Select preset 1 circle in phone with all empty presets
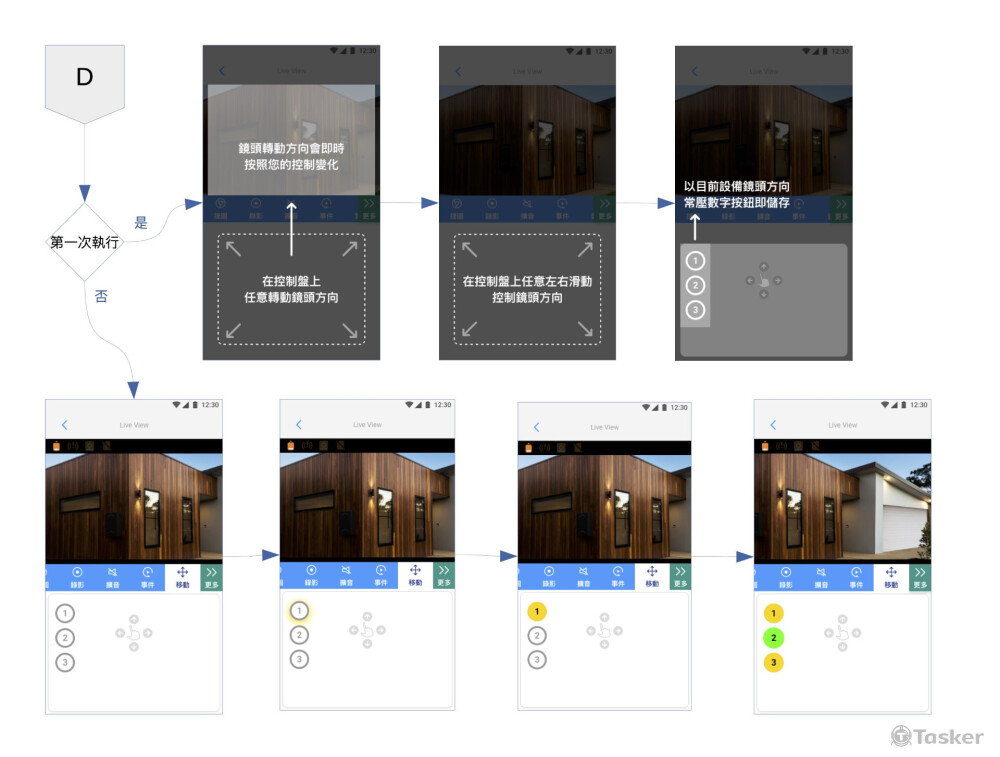The width and height of the screenshot is (1000, 757). [65, 614]
